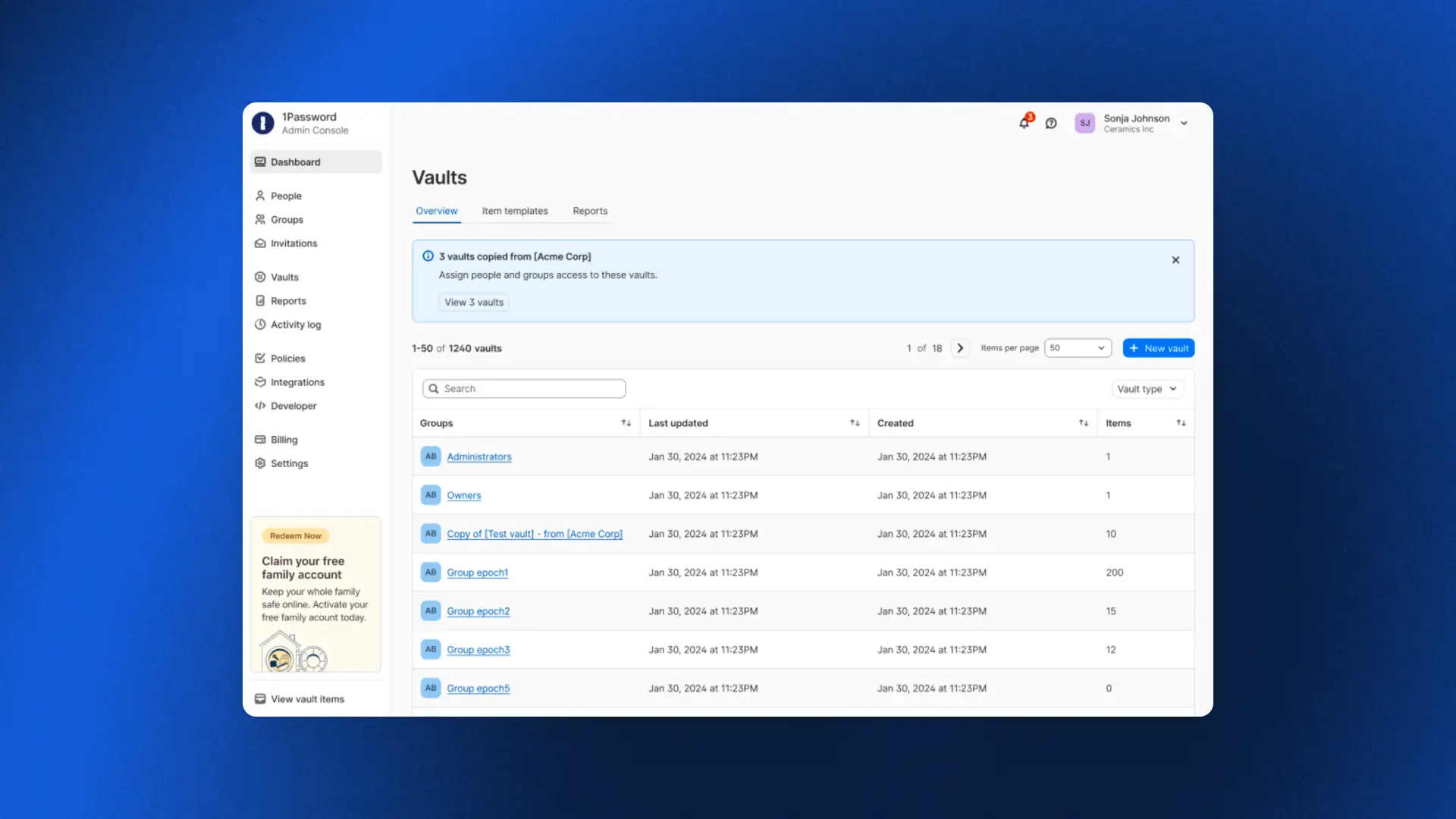
Task: Click the People icon in sidebar
Action: (260, 196)
